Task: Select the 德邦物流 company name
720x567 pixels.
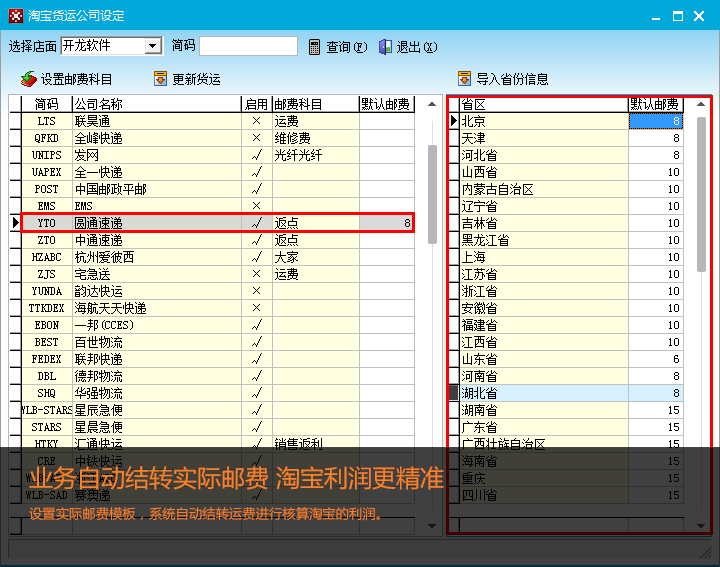Action: point(98,376)
